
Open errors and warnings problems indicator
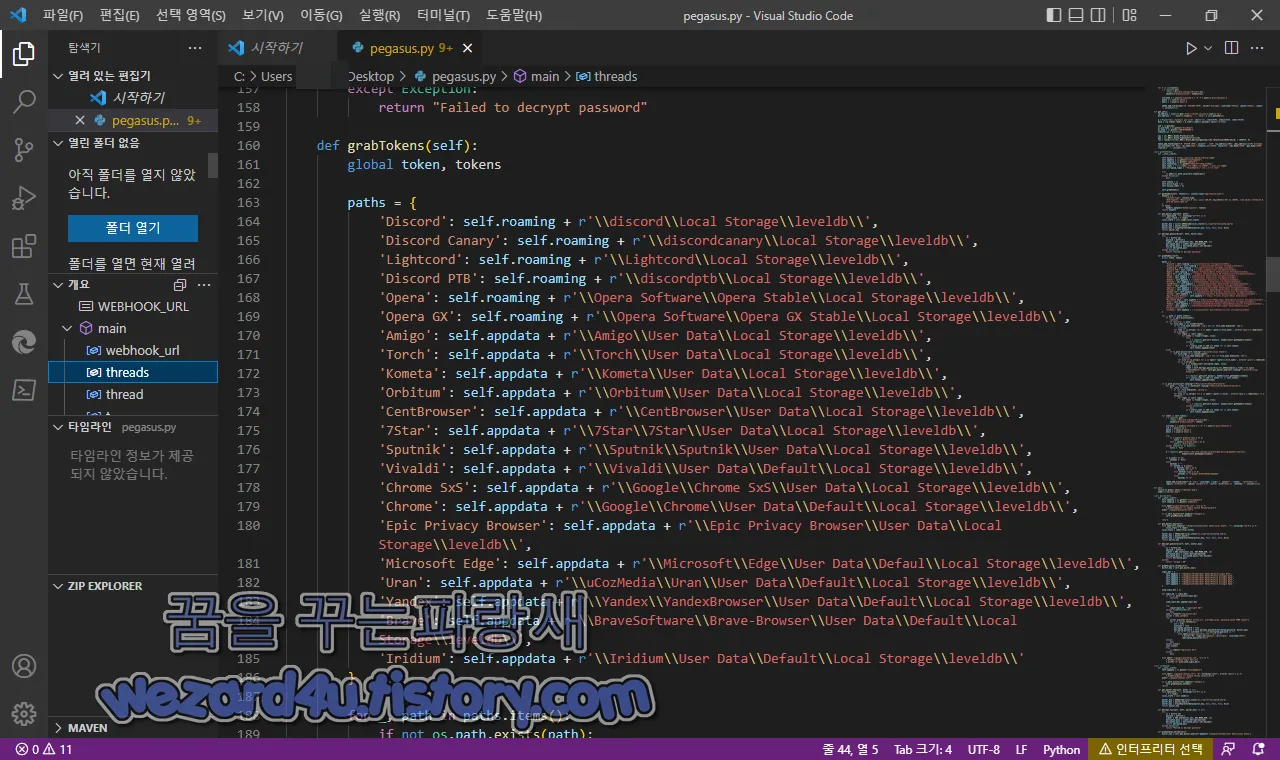[x=44, y=749]
